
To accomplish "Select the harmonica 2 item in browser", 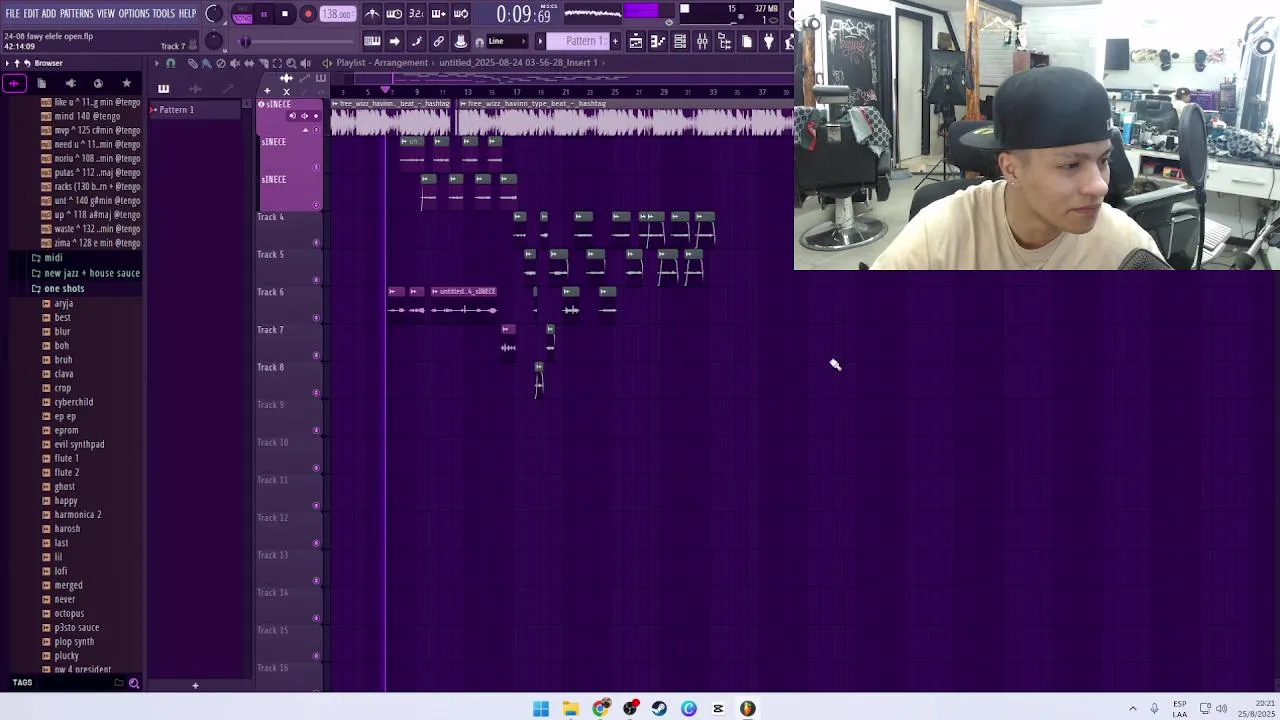I will point(77,515).
